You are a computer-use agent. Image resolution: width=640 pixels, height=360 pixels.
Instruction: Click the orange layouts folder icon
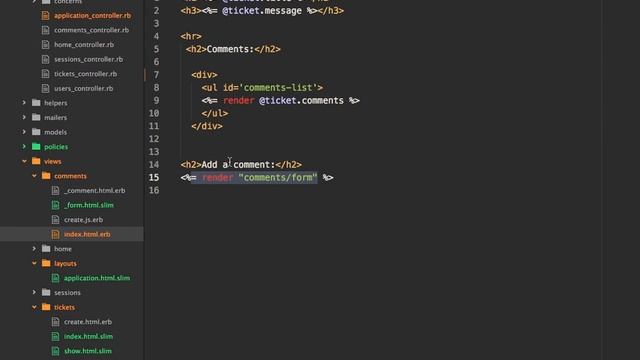(x=46, y=263)
